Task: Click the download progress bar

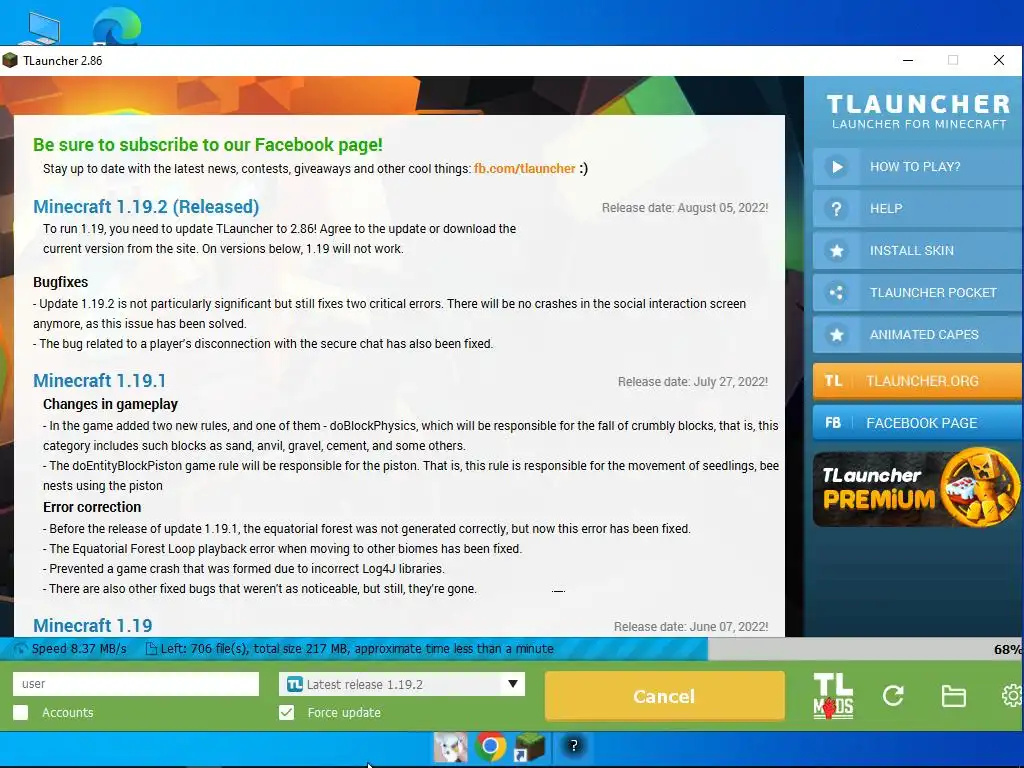Action: pos(512,649)
